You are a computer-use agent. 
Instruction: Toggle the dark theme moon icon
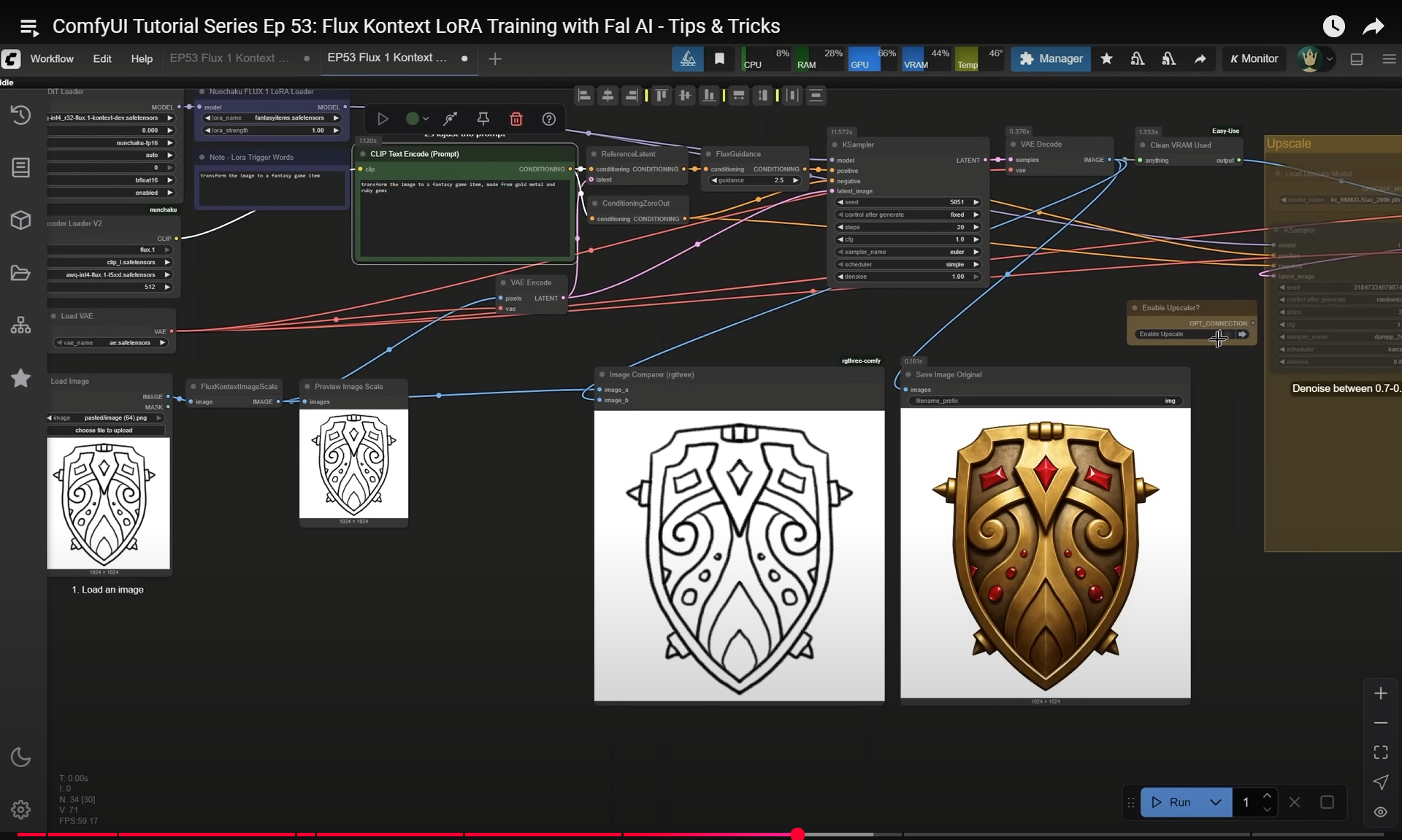[20, 758]
